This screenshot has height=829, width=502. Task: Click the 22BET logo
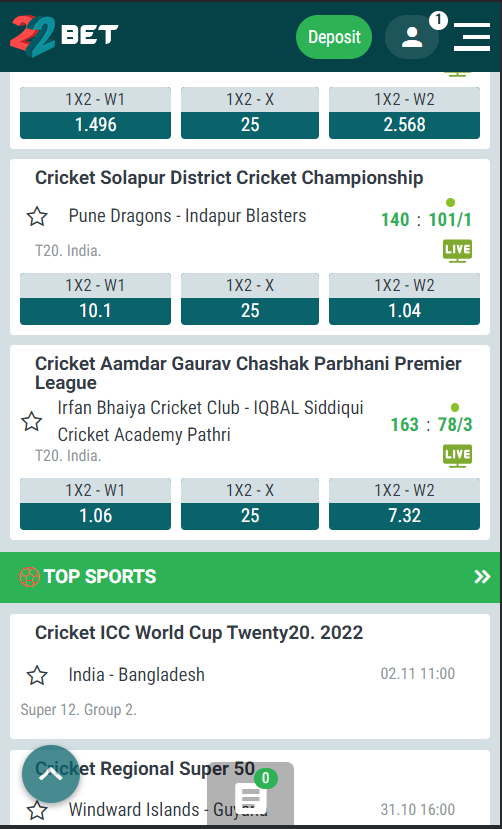64,35
